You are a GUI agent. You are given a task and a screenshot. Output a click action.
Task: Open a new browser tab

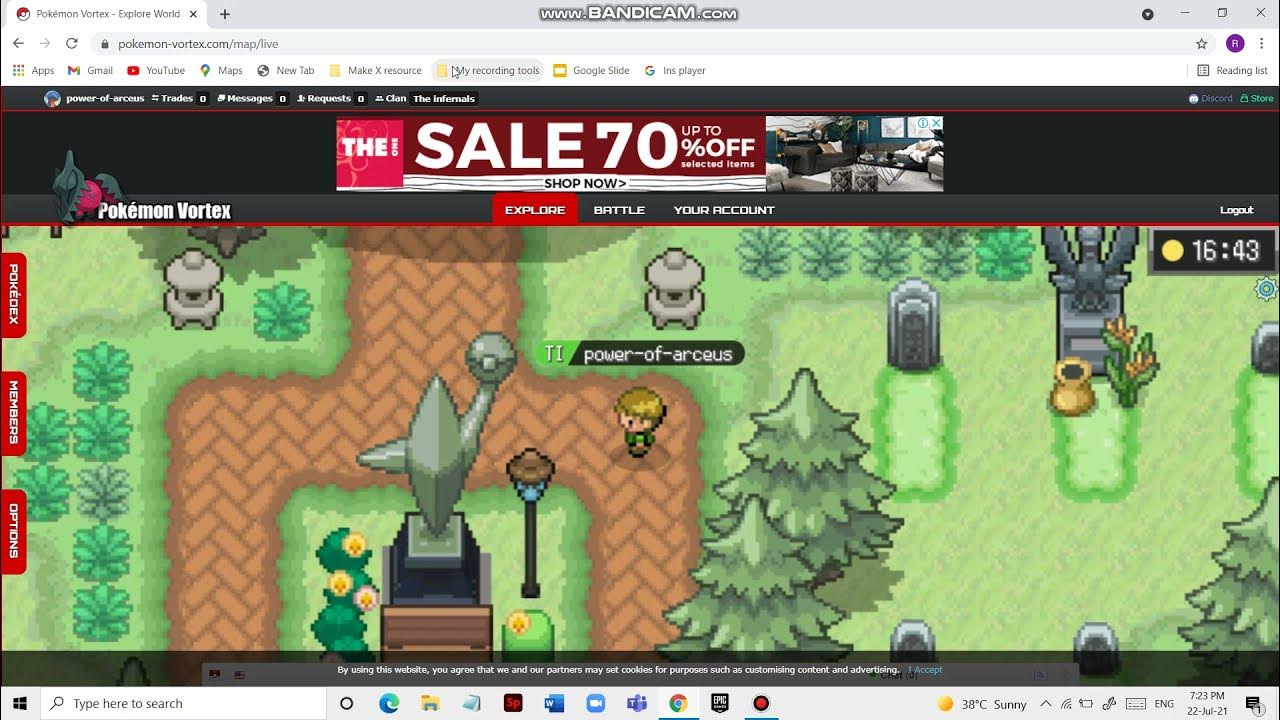click(224, 14)
